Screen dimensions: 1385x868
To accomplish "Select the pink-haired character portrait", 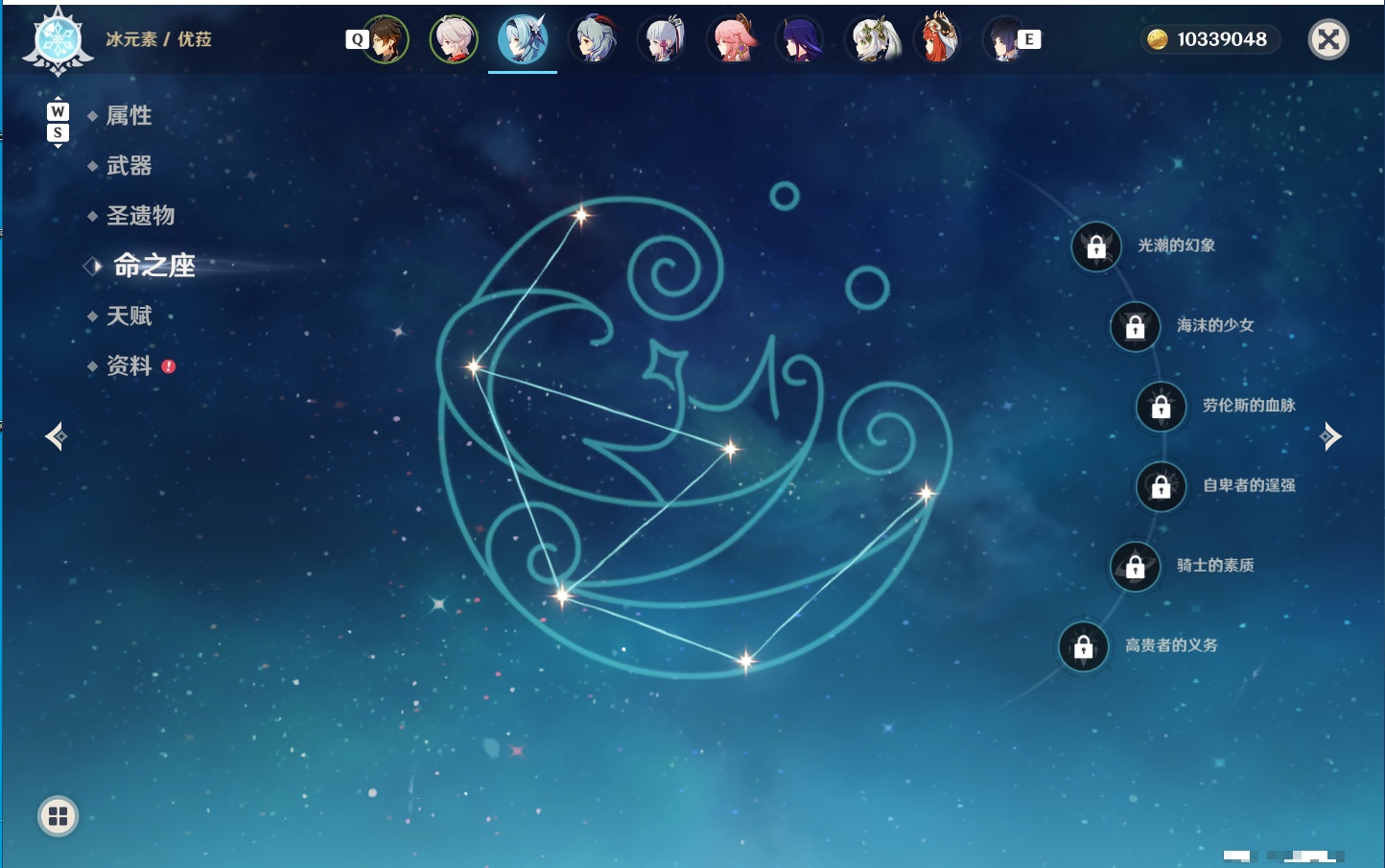I will point(732,39).
